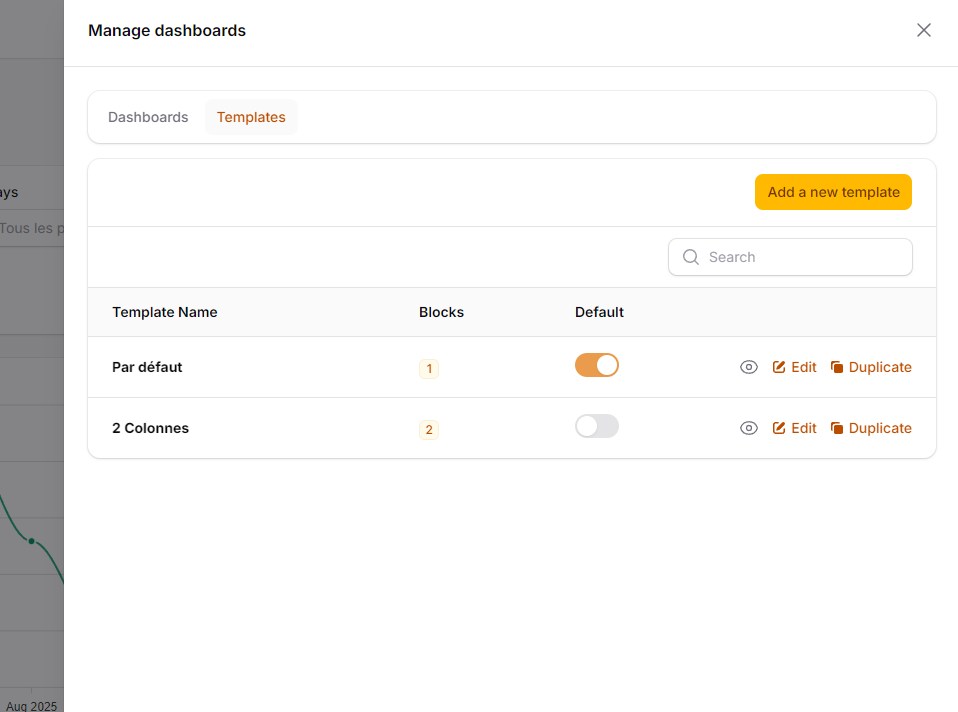Enable the default toggle for 2 Colonnes
958x712 pixels.
pos(596,426)
